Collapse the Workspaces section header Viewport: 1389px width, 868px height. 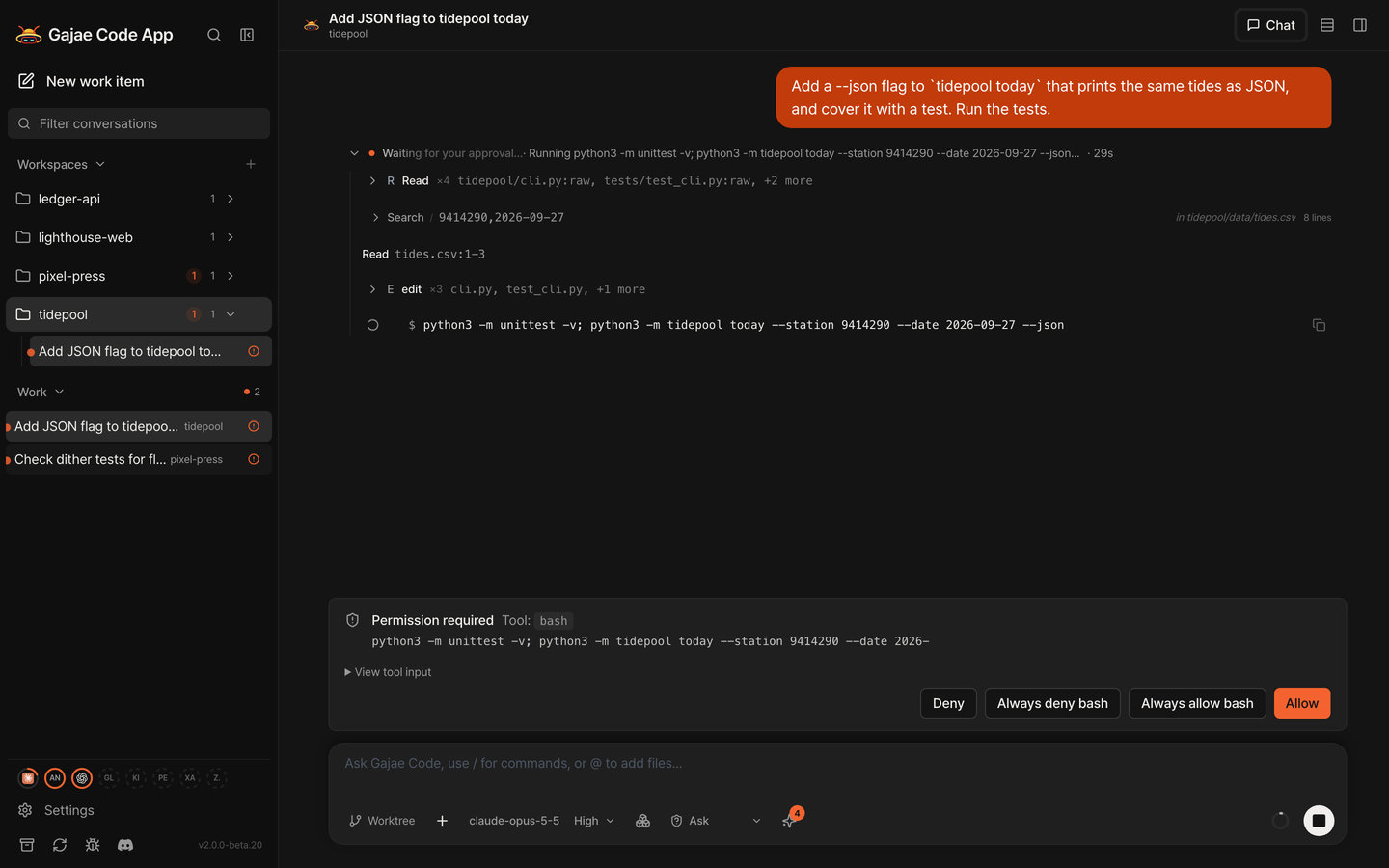click(x=61, y=164)
